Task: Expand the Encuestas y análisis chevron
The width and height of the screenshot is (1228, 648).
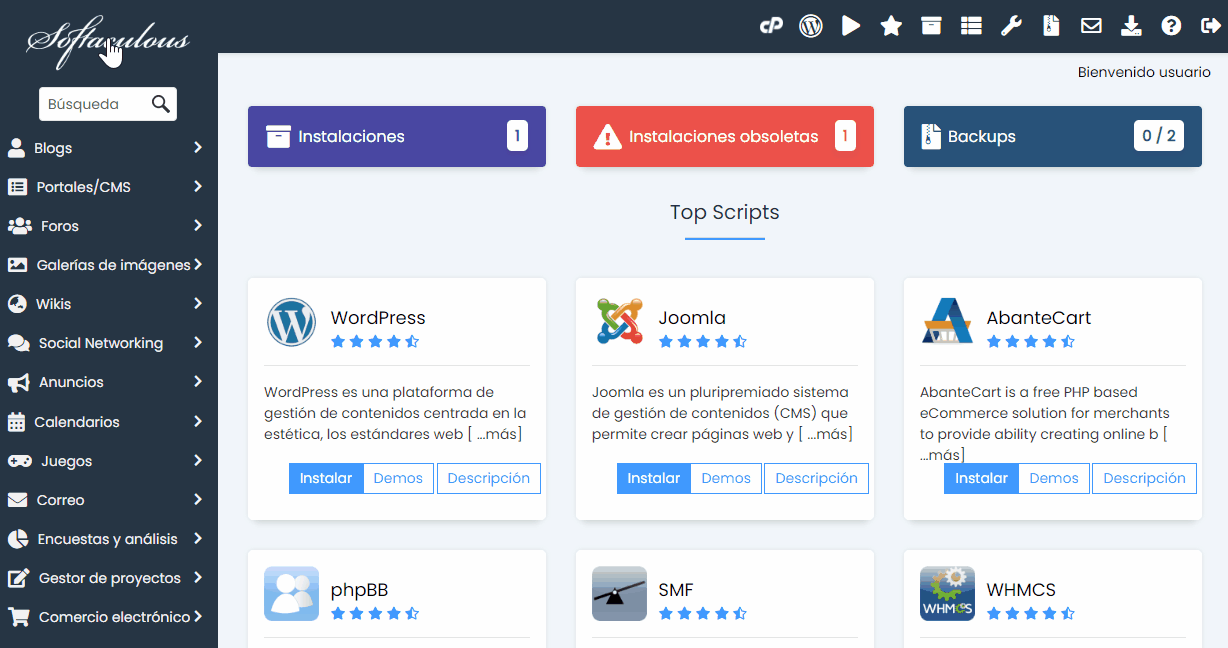Action: [198, 539]
